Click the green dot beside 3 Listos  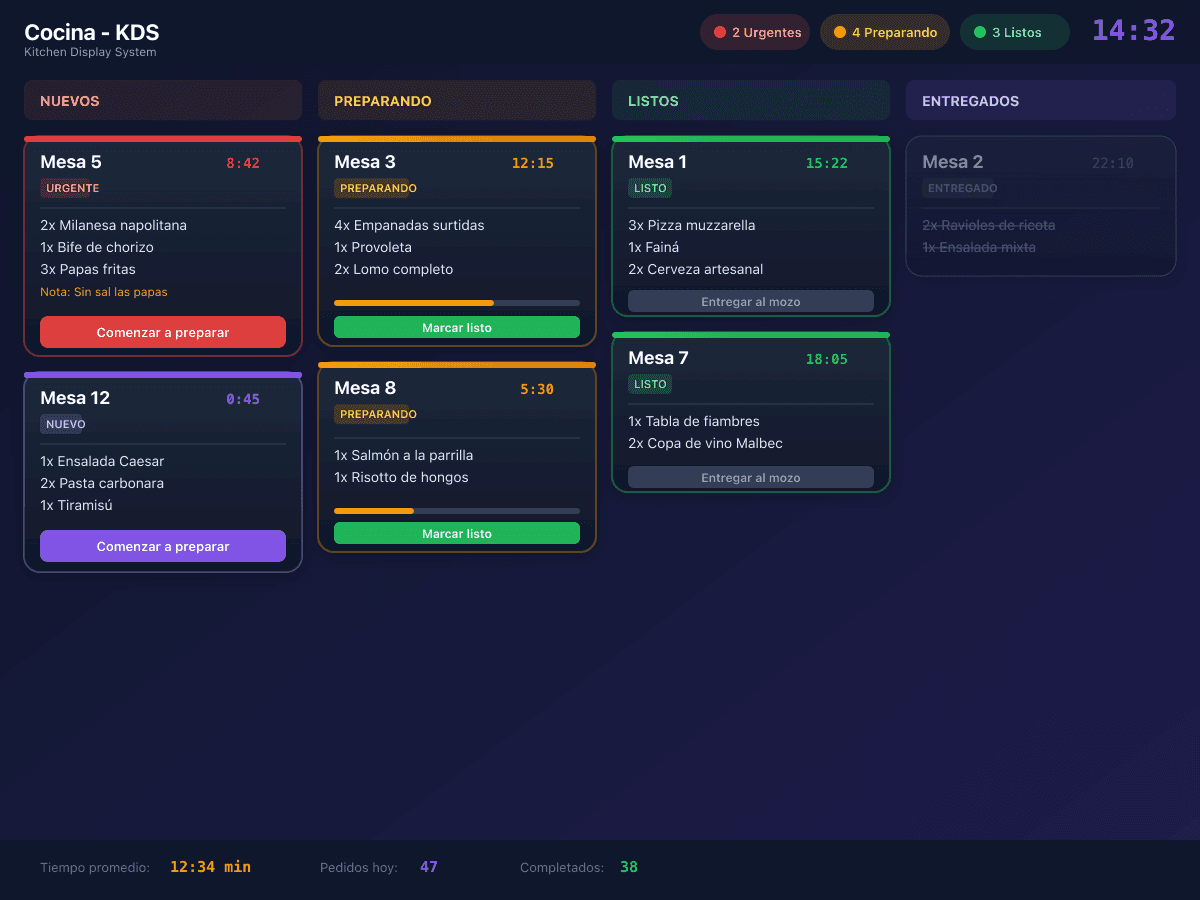click(980, 32)
